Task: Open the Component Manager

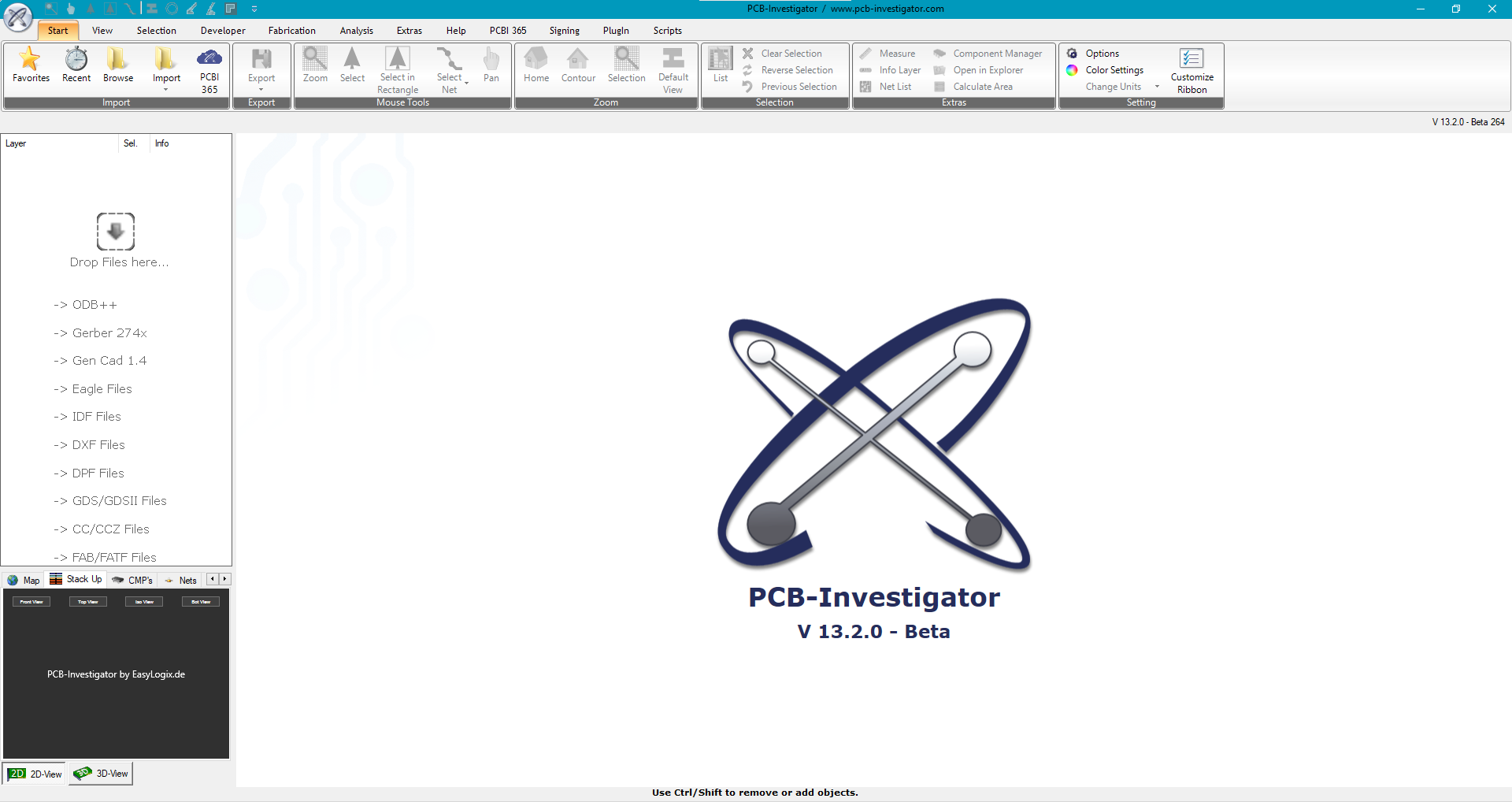Action: pyautogui.click(x=988, y=54)
